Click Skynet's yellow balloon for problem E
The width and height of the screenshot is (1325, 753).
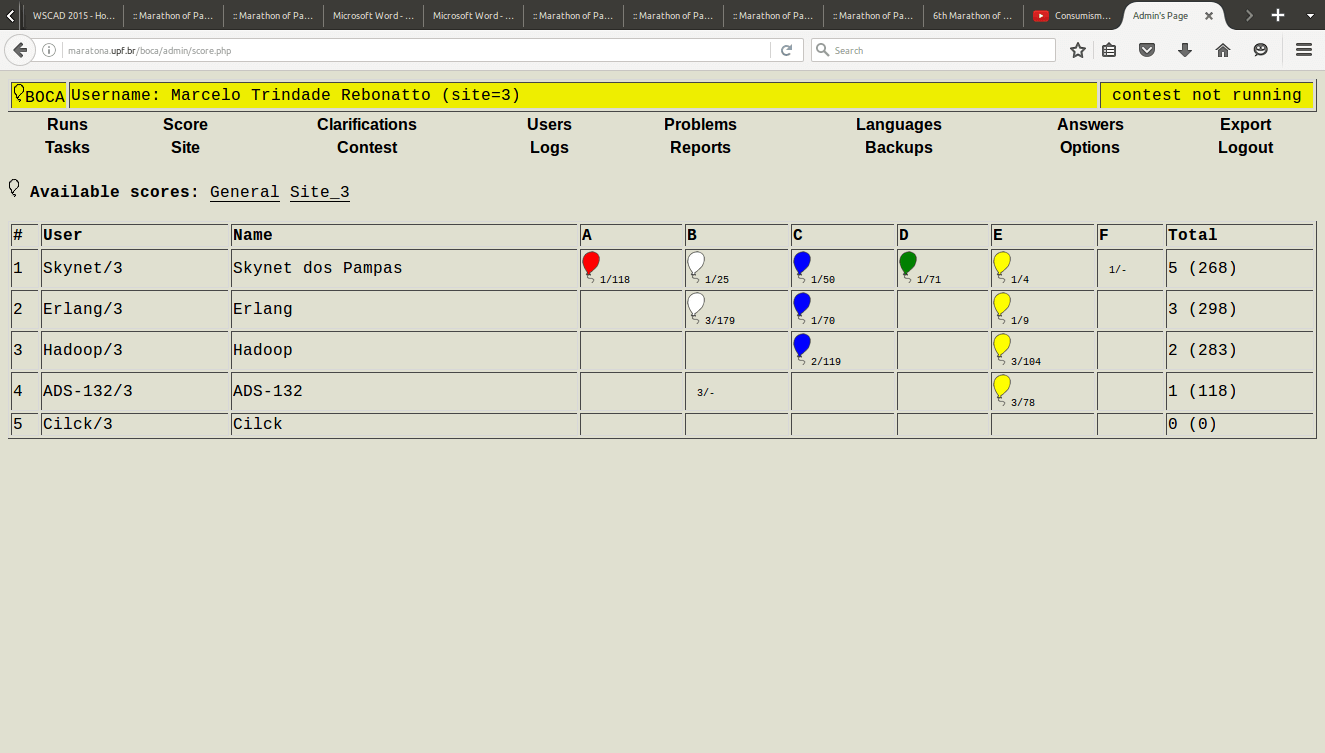coord(1002,266)
